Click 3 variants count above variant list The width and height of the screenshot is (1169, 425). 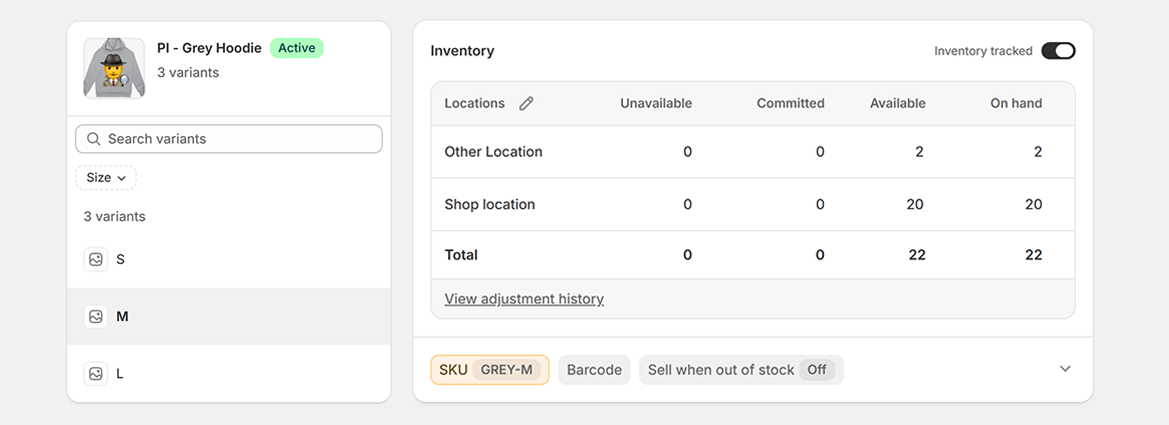[114, 217]
